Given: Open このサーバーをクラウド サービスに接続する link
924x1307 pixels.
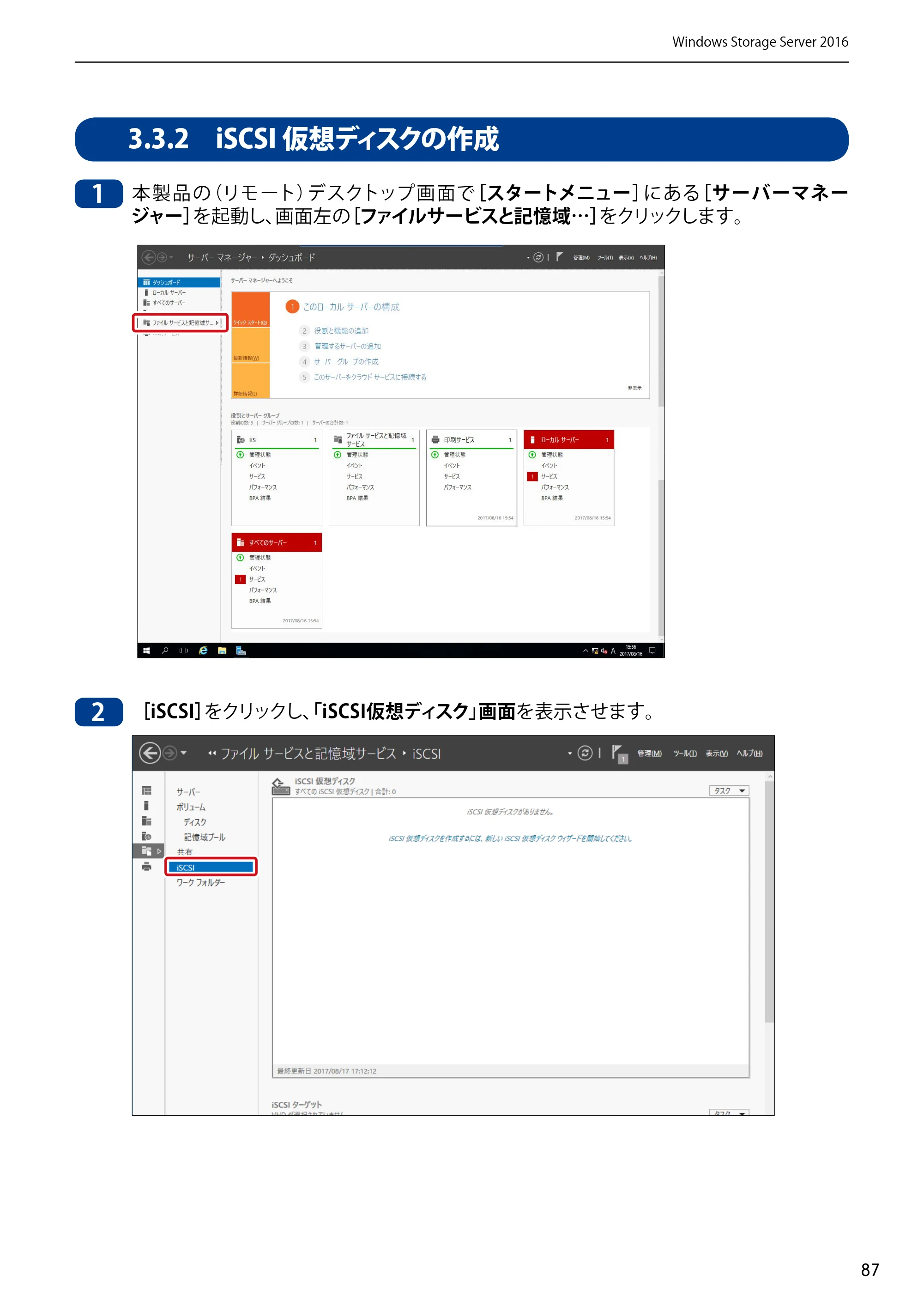Looking at the screenshot, I should [370, 377].
